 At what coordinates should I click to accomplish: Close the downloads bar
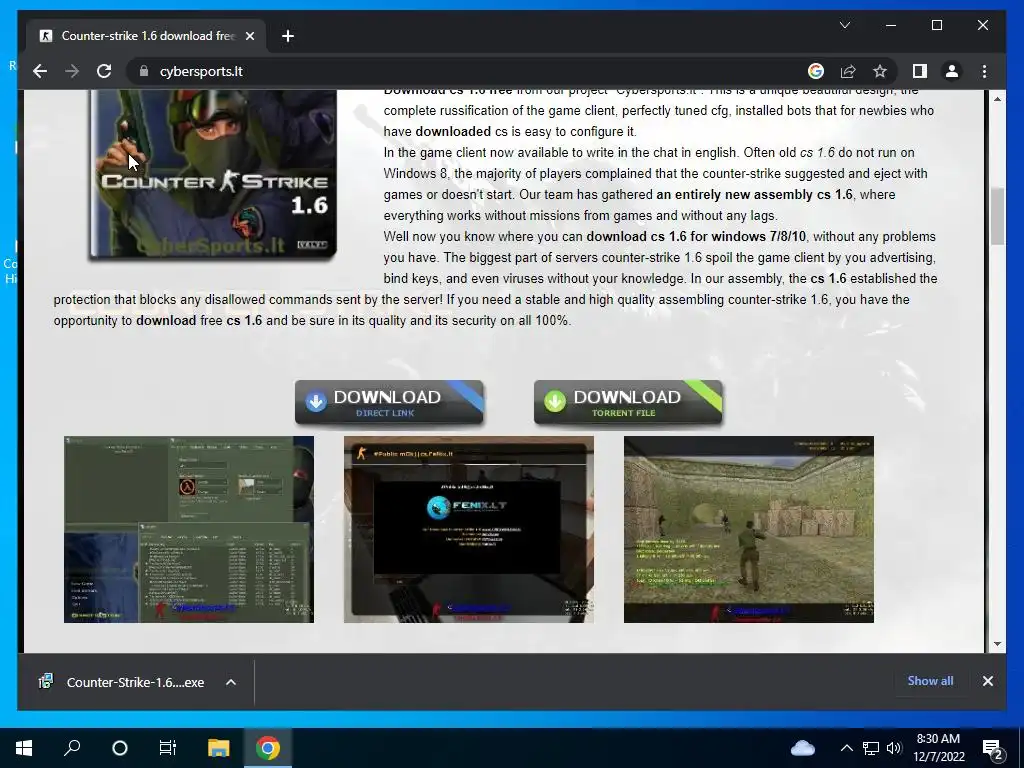987,681
